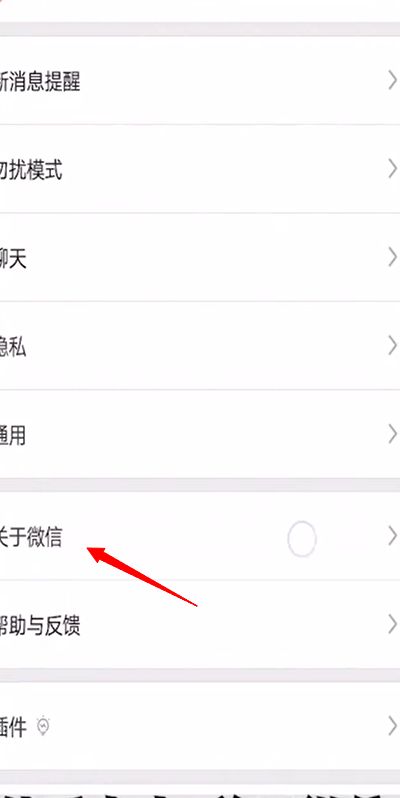Open 帮助与反馈 help and feedback
The height and width of the screenshot is (798, 400).
[200, 624]
